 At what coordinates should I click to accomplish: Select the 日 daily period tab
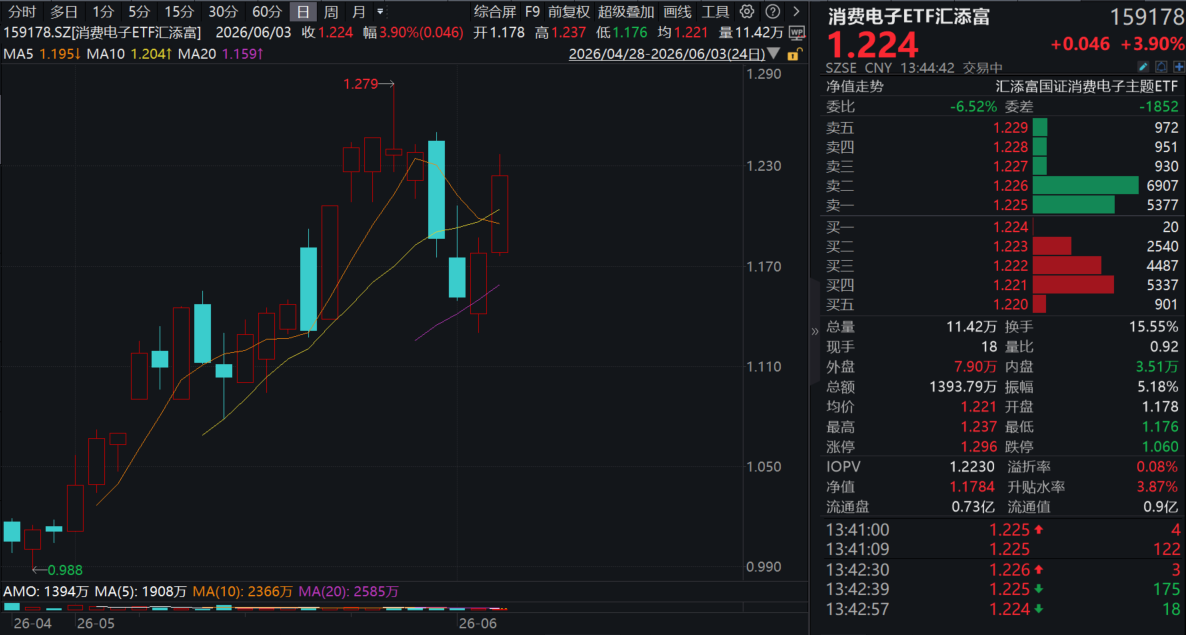(x=303, y=11)
